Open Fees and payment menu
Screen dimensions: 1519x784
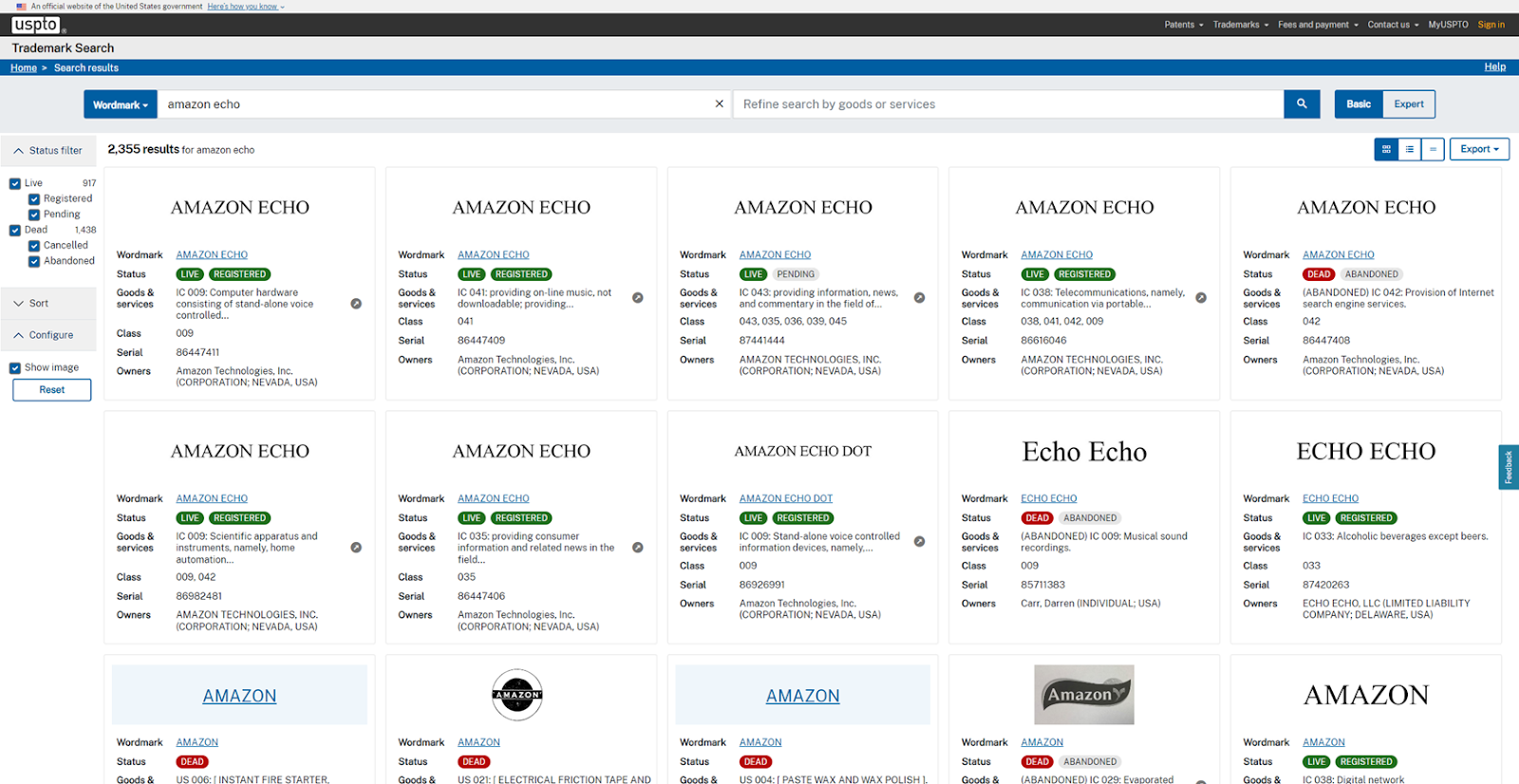(1318, 25)
